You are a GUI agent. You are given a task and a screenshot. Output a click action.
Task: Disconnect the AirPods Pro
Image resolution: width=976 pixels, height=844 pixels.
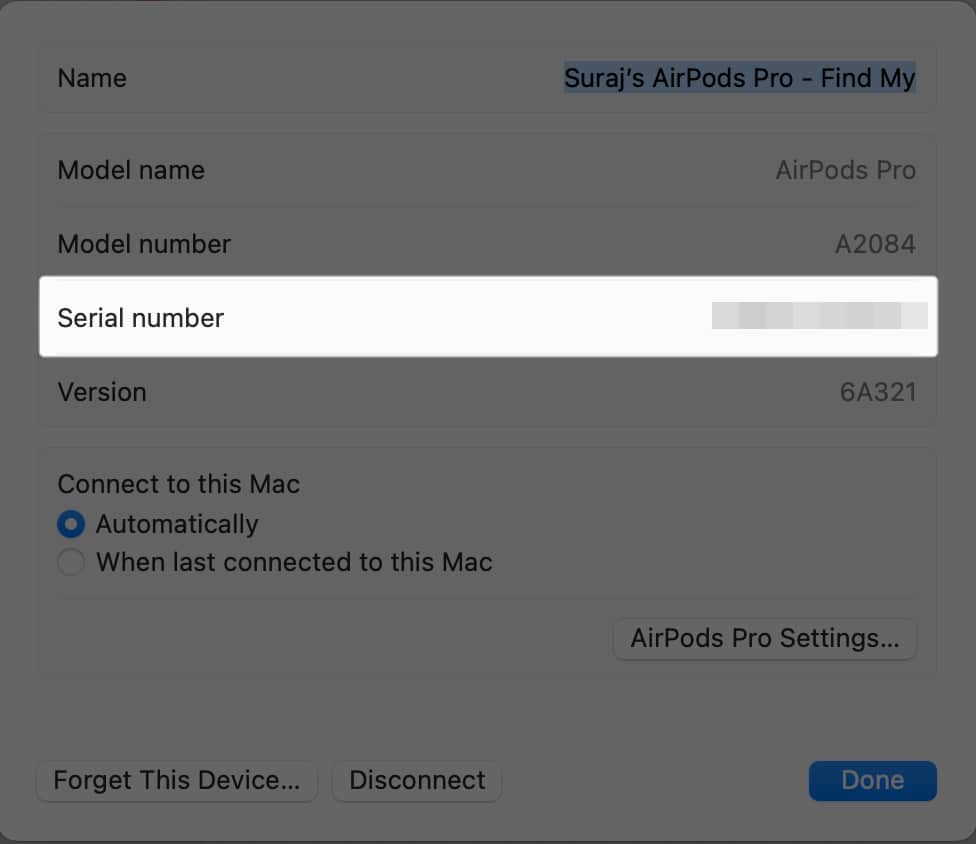point(417,781)
